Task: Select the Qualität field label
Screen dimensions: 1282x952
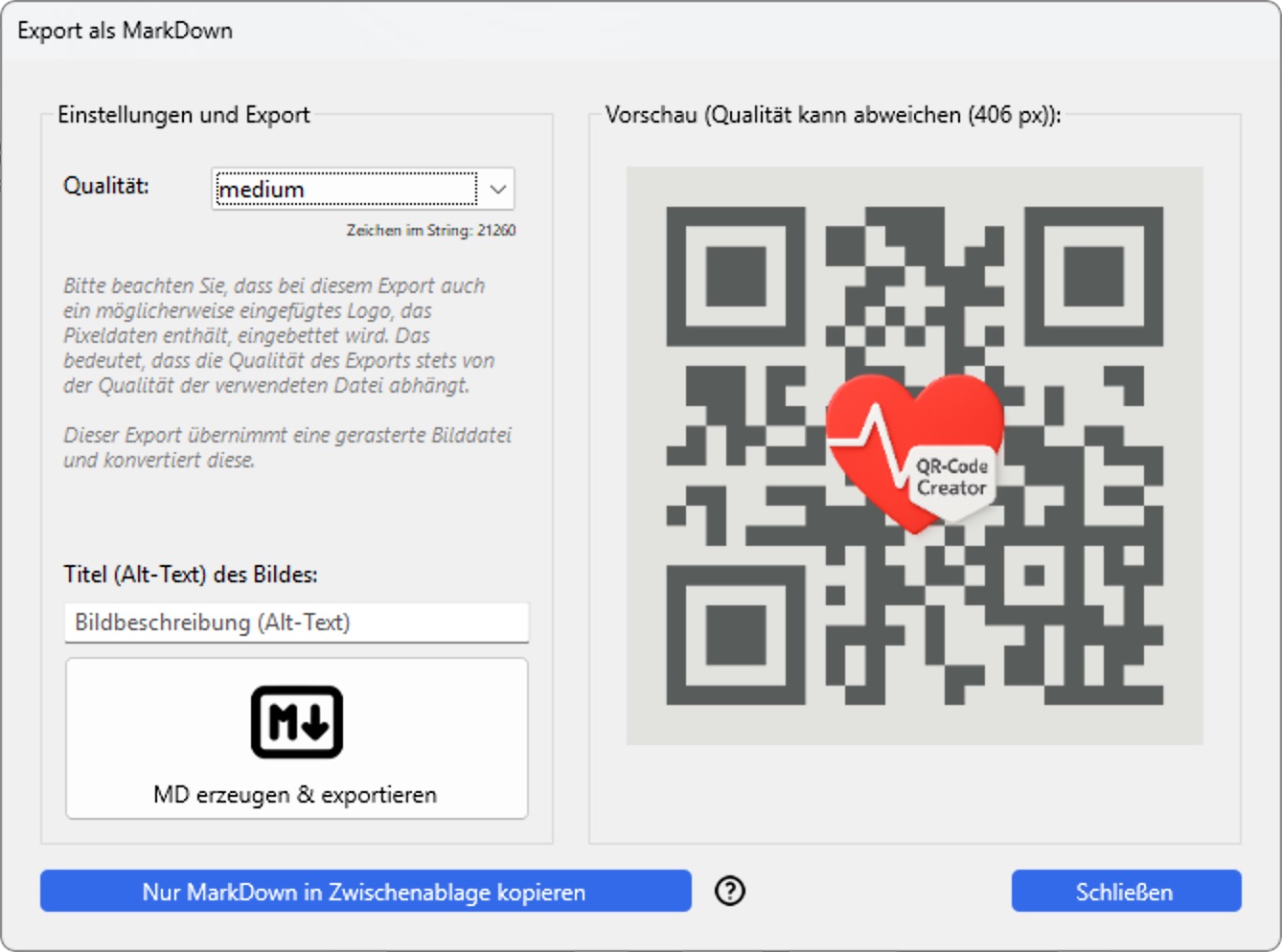Action: click(x=105, y=184)
